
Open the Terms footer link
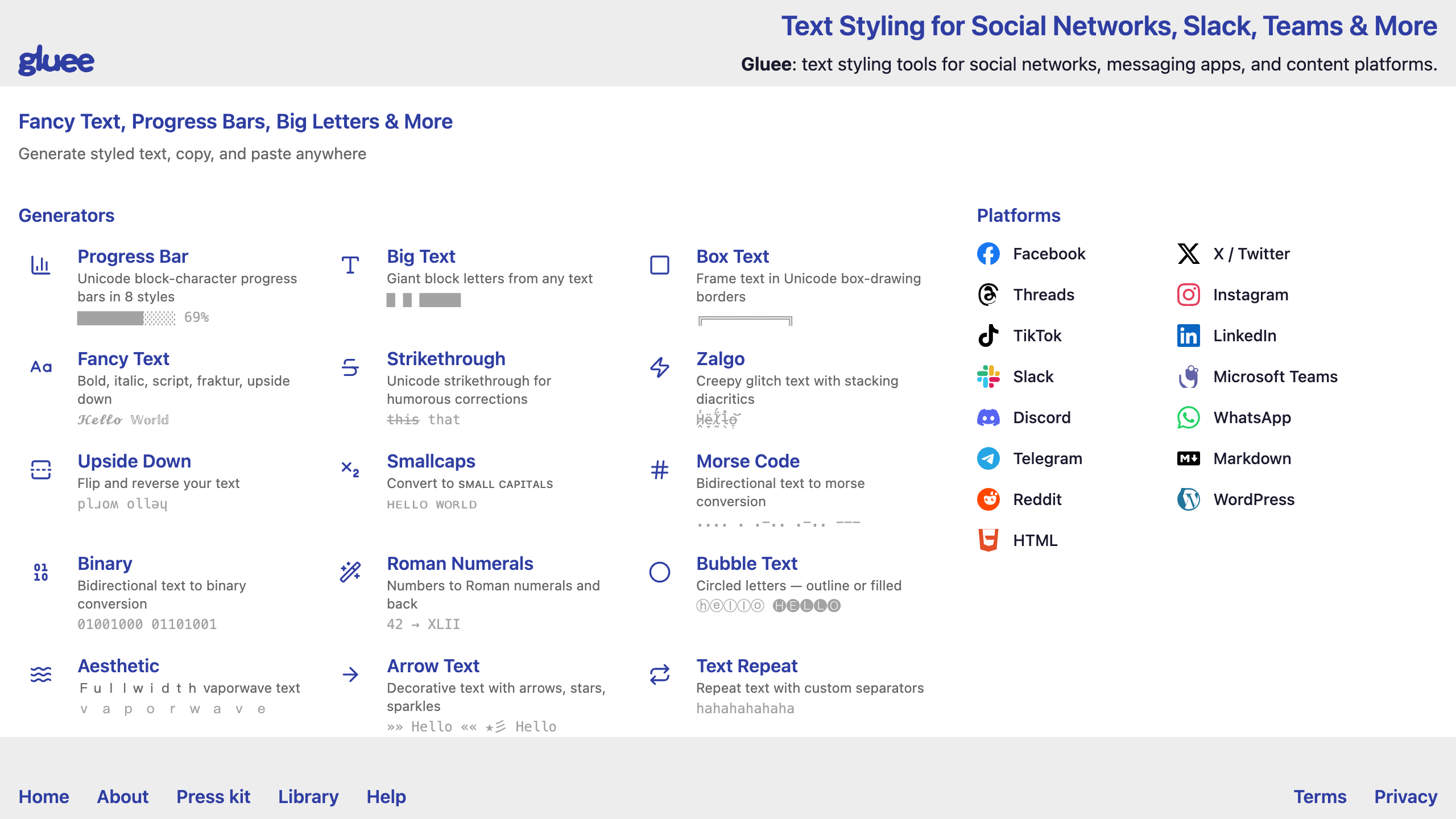tap(1320, 797)
